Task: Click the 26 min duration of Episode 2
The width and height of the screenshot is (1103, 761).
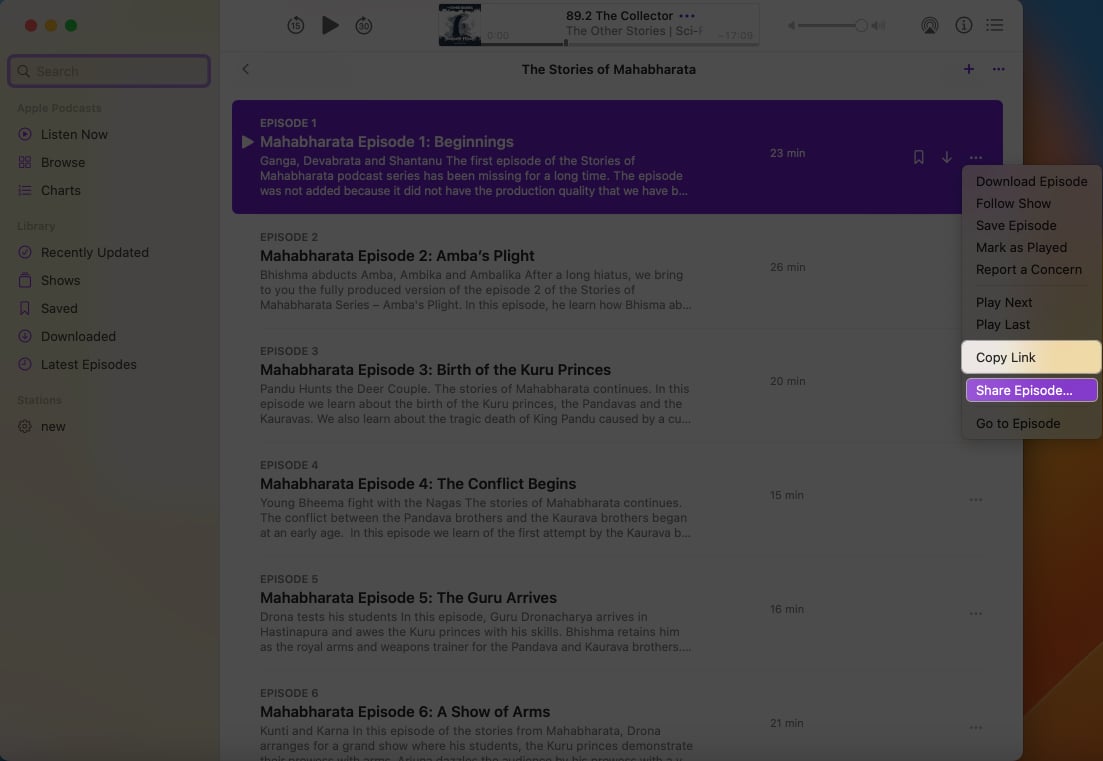Action: (787, 267)
